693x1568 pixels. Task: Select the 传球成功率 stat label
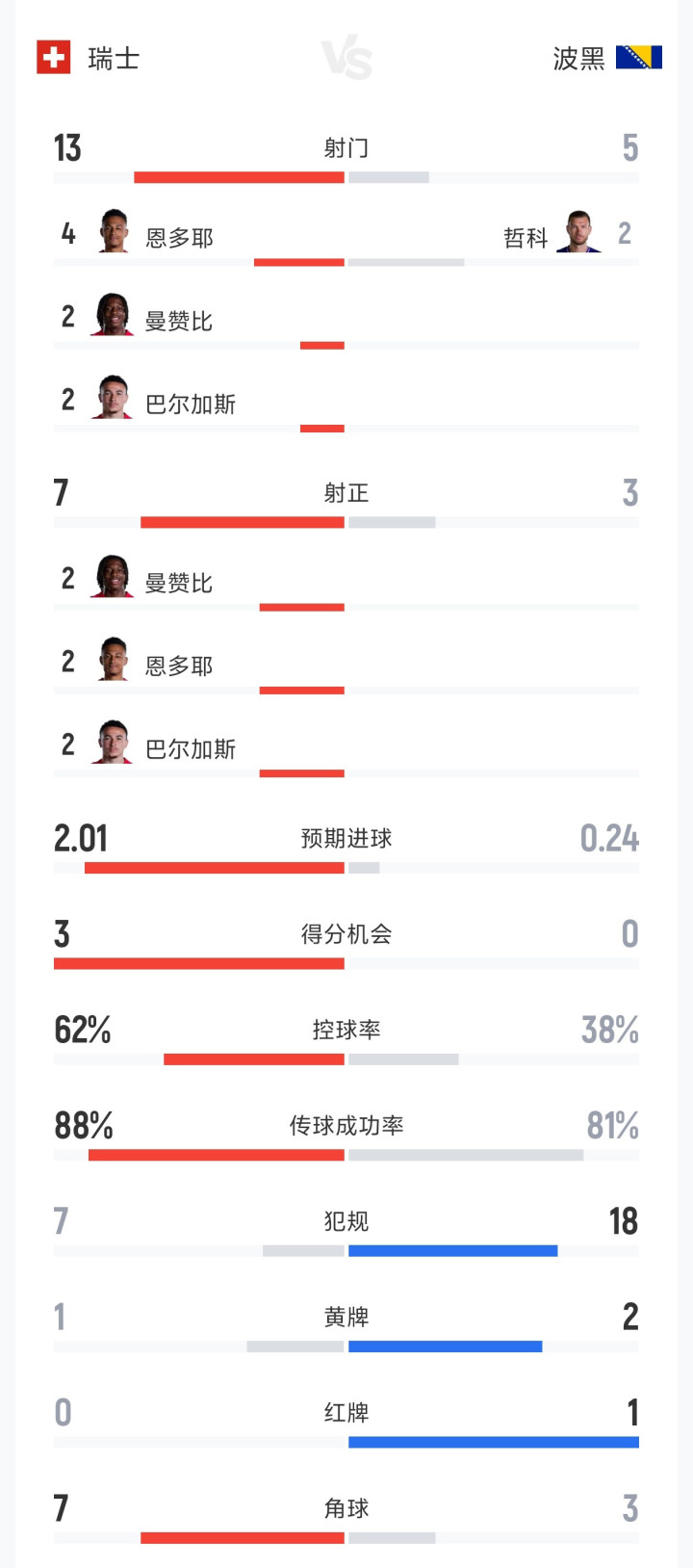[x=346, y=1125]
